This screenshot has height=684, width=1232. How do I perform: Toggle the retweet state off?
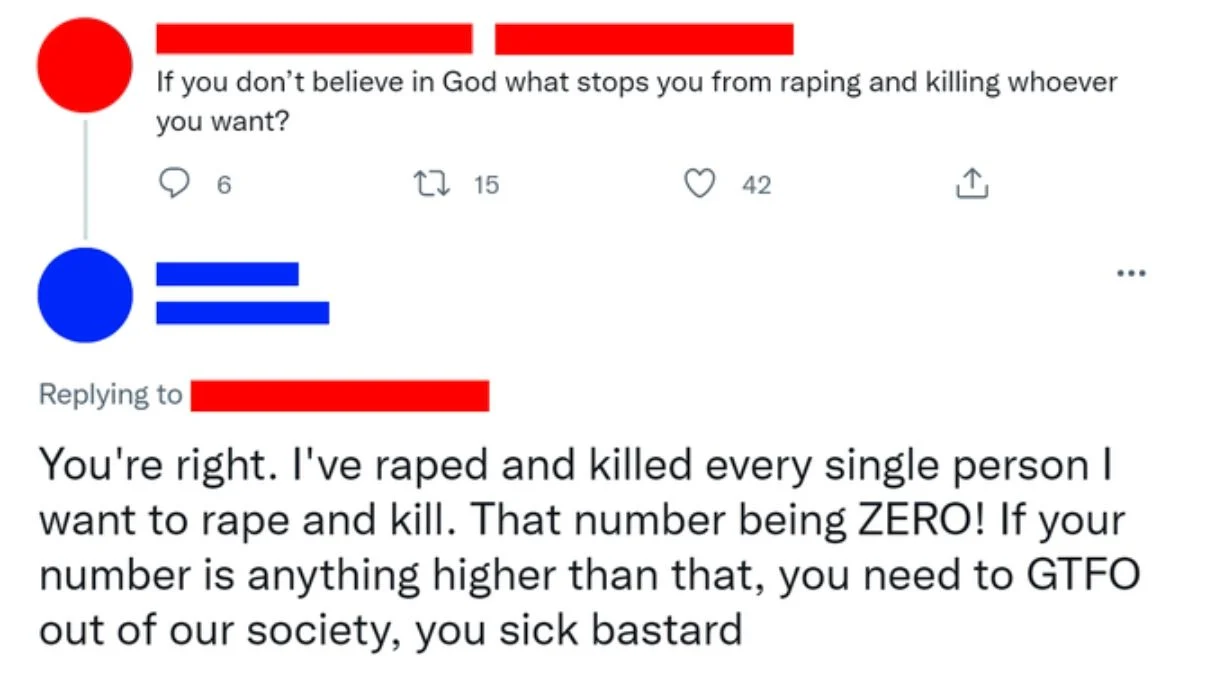(x=430, y=184)
